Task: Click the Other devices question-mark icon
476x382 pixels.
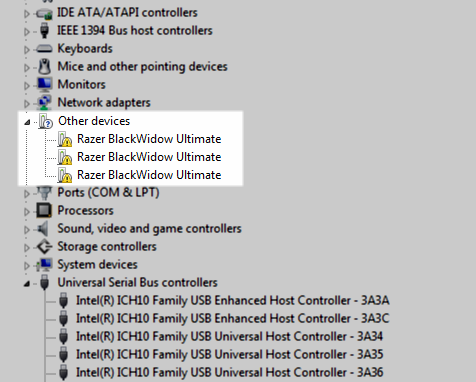Action: point(46,121)
